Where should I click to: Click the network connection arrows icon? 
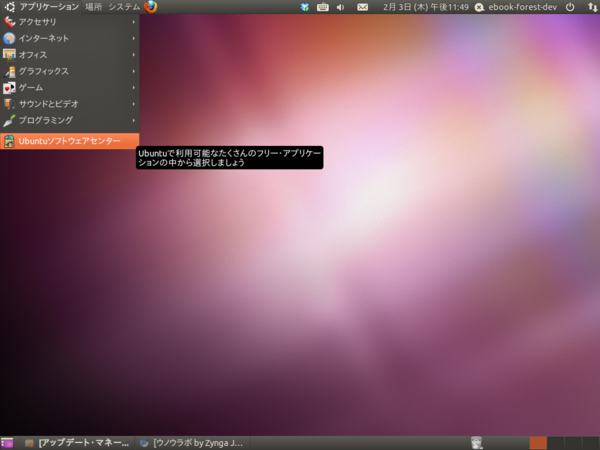(592, 7)
